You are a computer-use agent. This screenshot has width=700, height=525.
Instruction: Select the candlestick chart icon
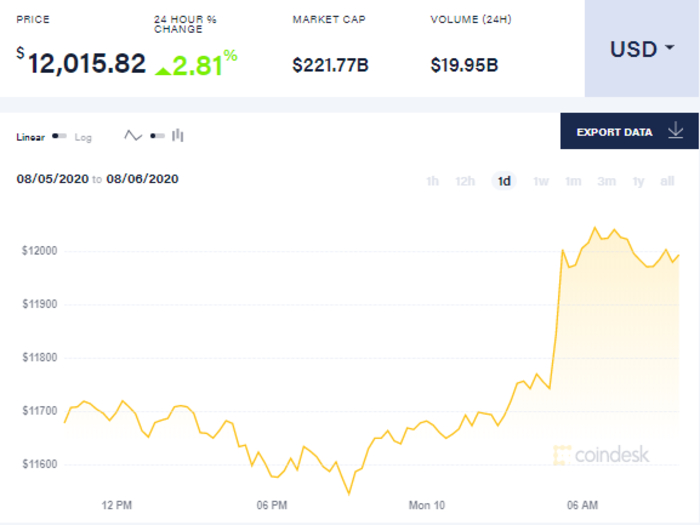coord(178,136)
